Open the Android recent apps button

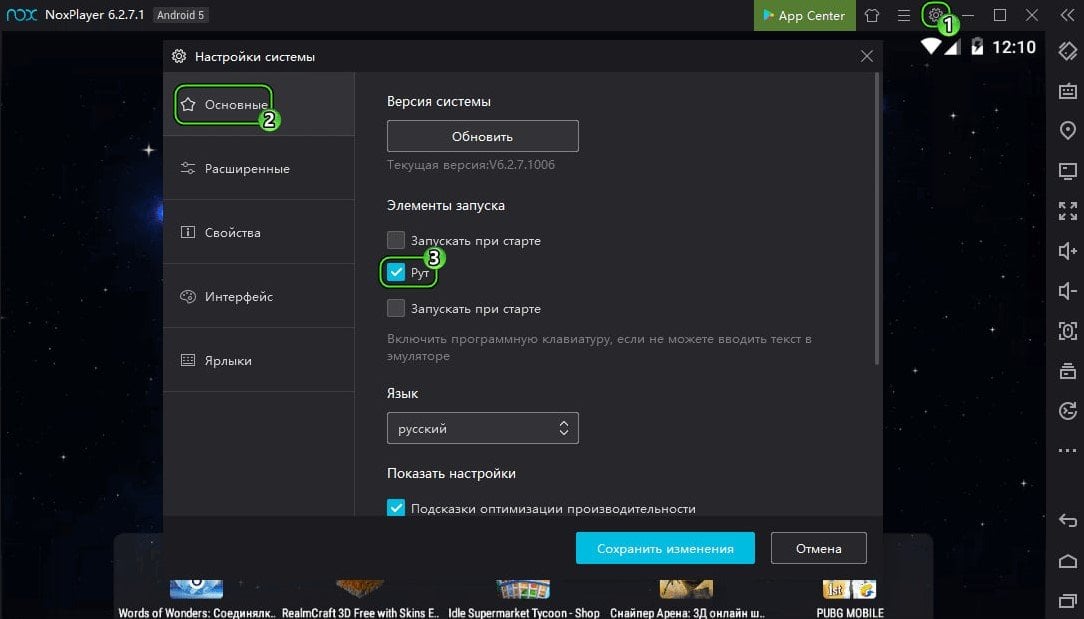[1067, 600]
